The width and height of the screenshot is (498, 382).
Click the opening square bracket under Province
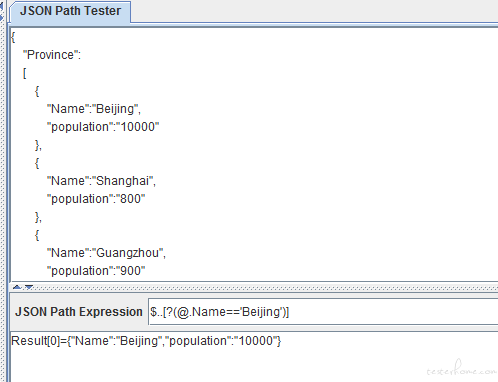tap(24, 73)
